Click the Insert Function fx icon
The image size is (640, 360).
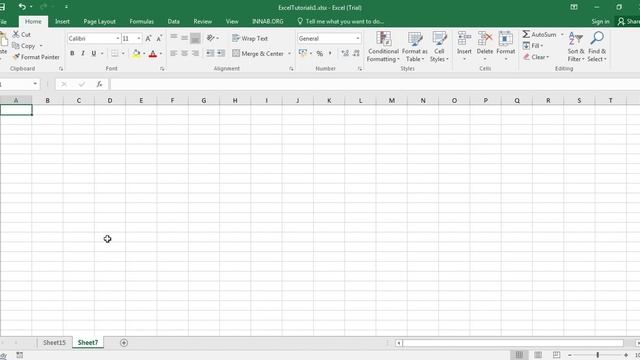click(99, 84)
